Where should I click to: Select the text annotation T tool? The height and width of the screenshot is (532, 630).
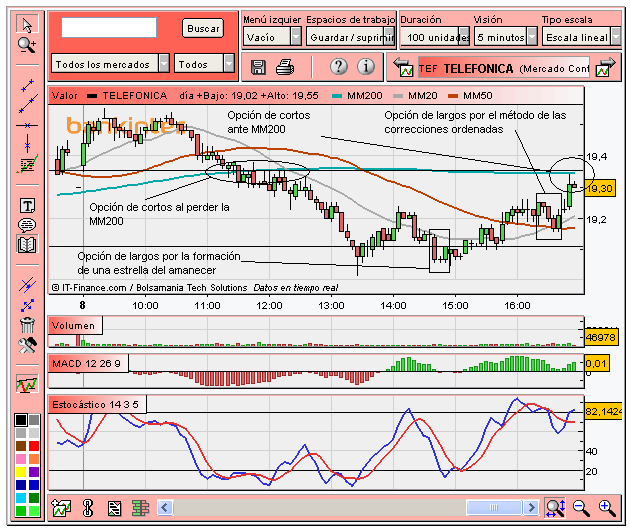[27, 205]
